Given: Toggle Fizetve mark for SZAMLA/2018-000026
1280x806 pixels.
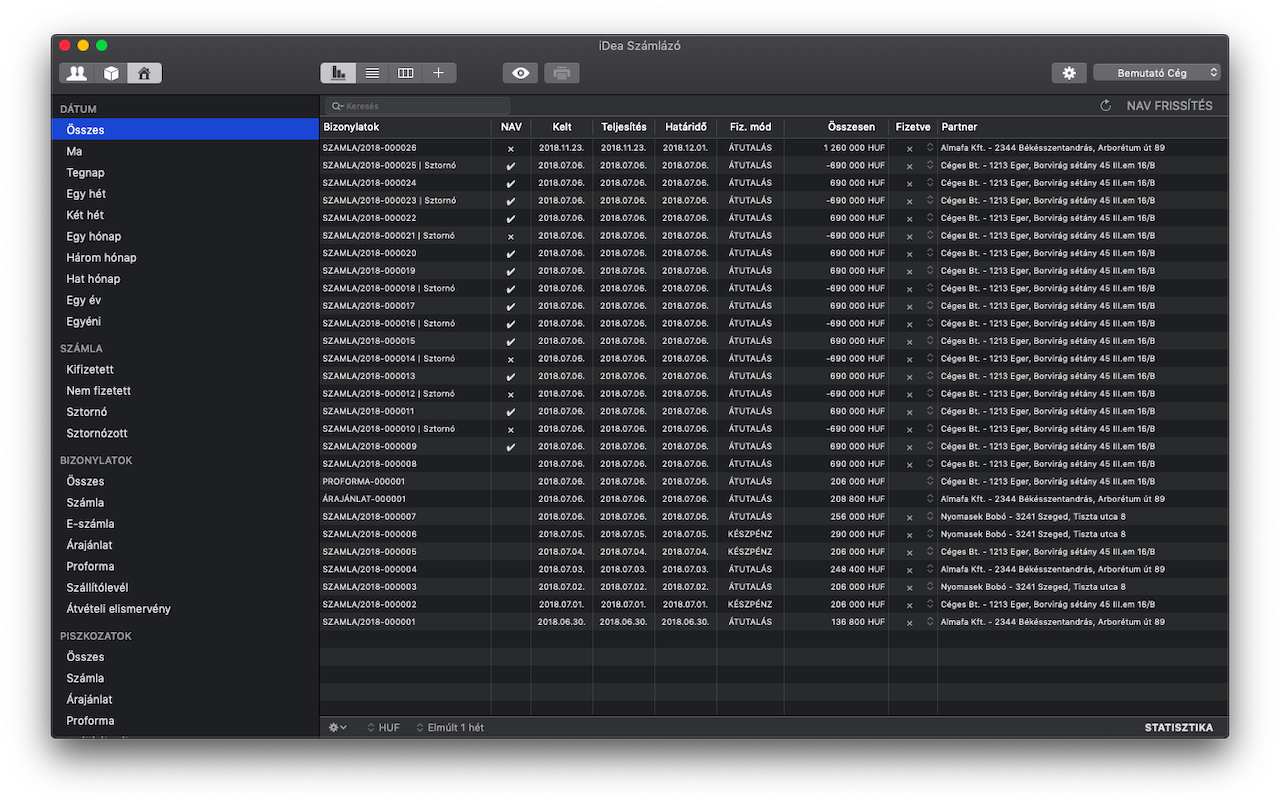Looking at the screenshot, I should coord(909,148).
